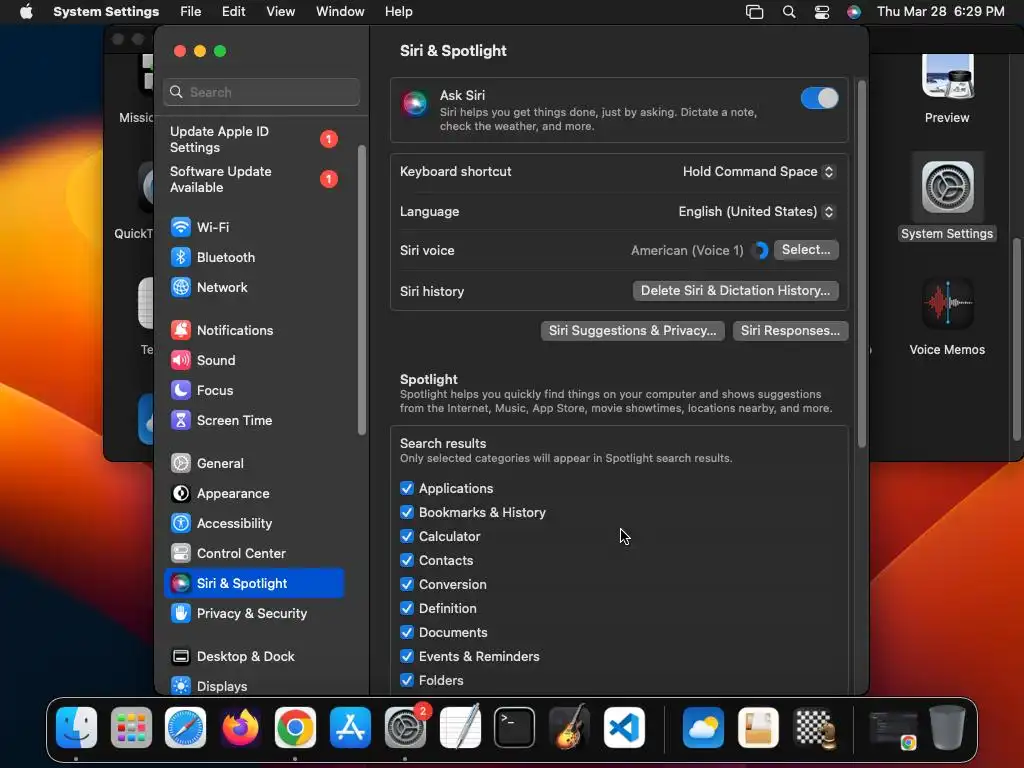Uncheck the Contacts checkbox

407,560
